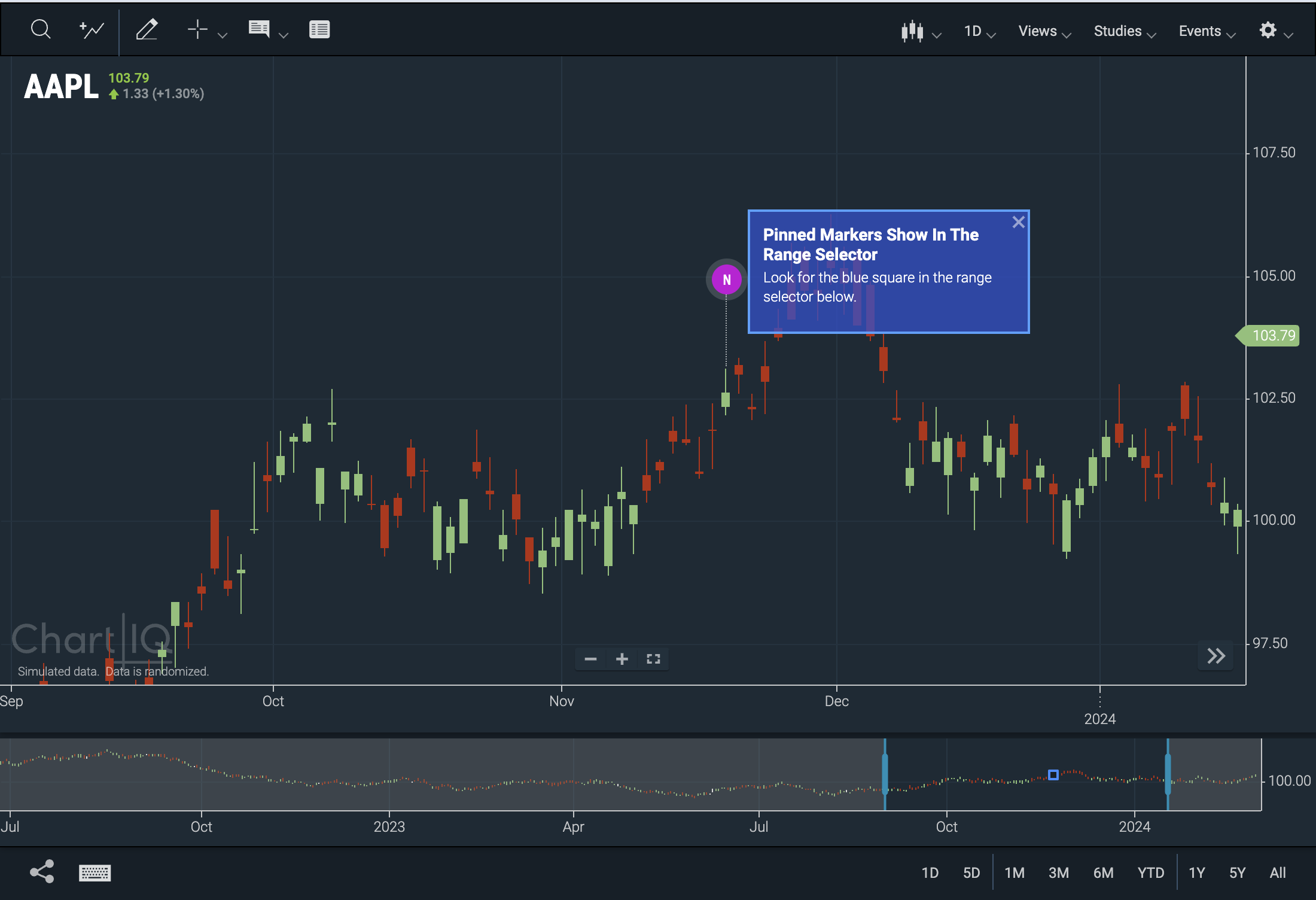Click the 103.79 current price label

[1268, 336]
